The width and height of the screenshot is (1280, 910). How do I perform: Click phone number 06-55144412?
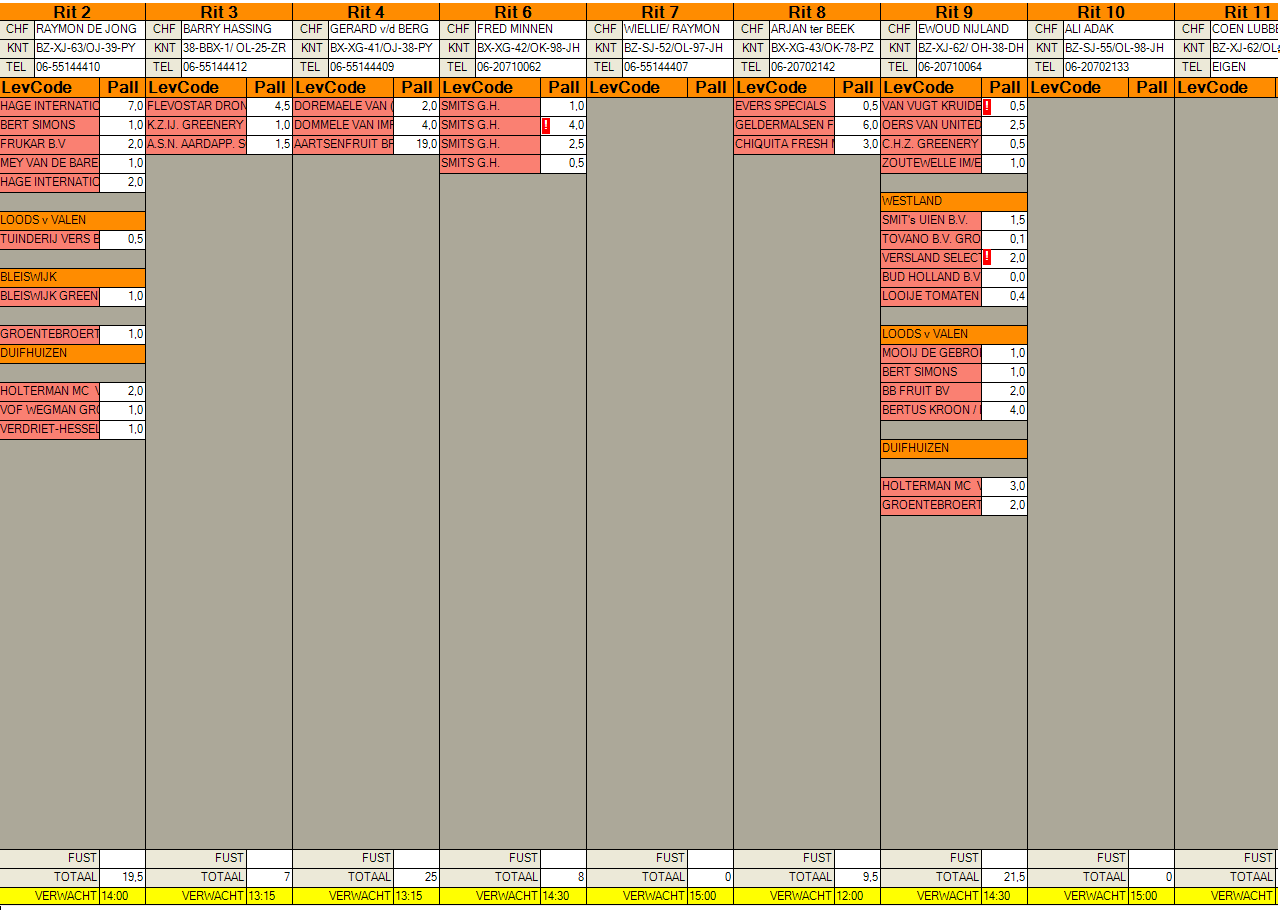coord(237,68)
